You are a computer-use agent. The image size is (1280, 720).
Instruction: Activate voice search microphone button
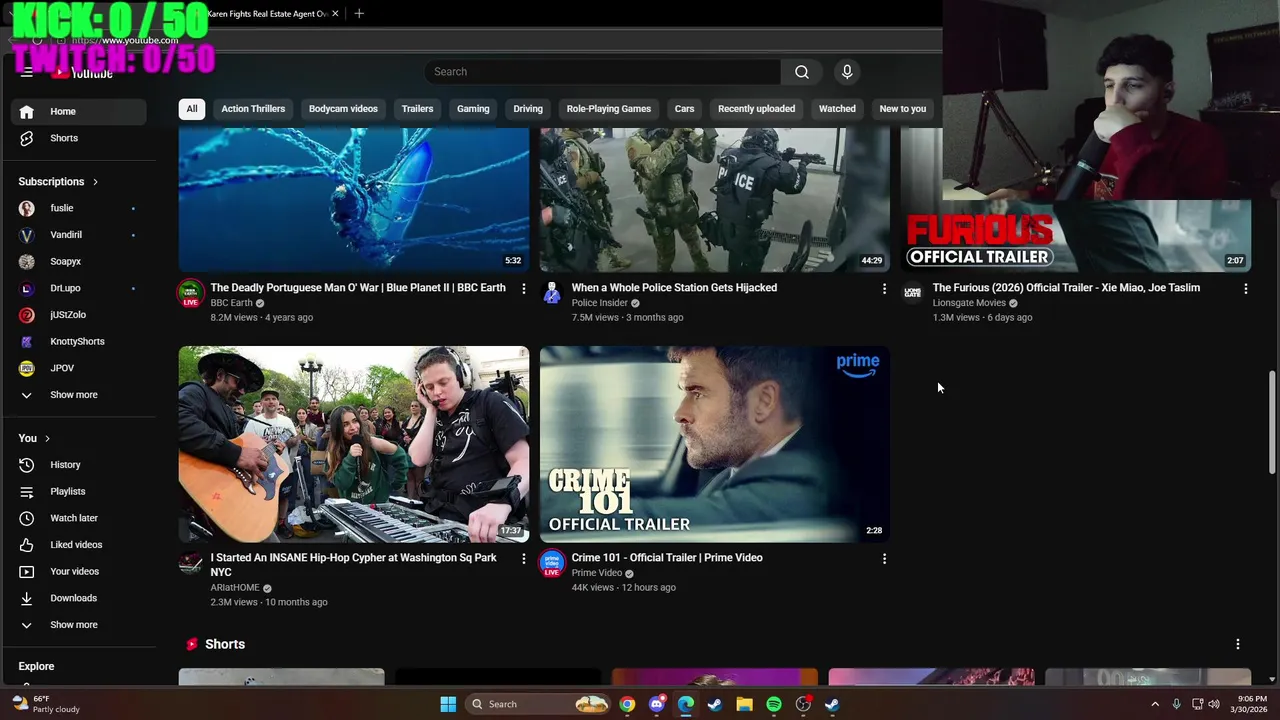coord(847,72)
